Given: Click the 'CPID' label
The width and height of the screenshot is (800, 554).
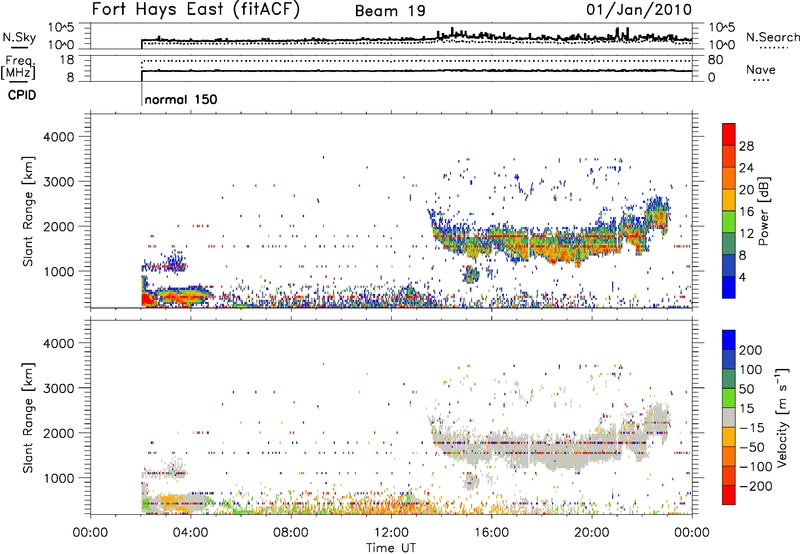Looking at the screenshot, I should 22,95.
